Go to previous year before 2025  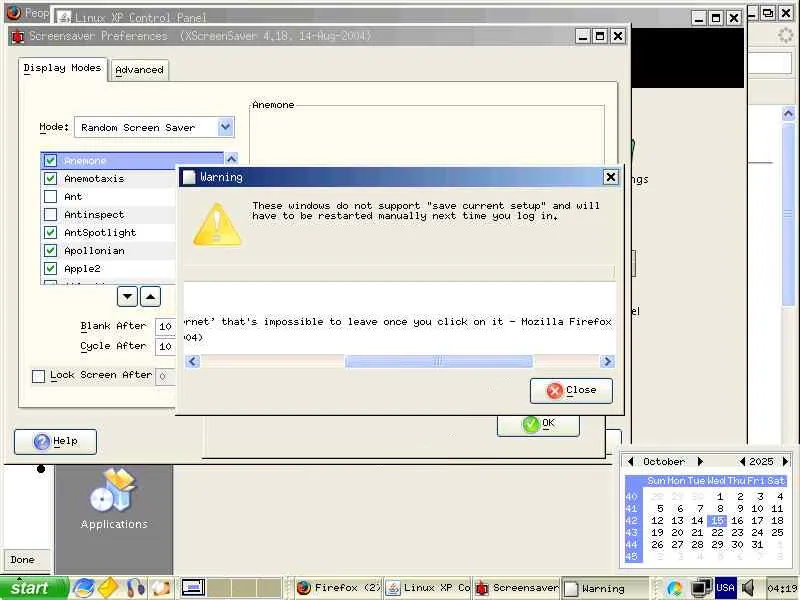(742, 461)
